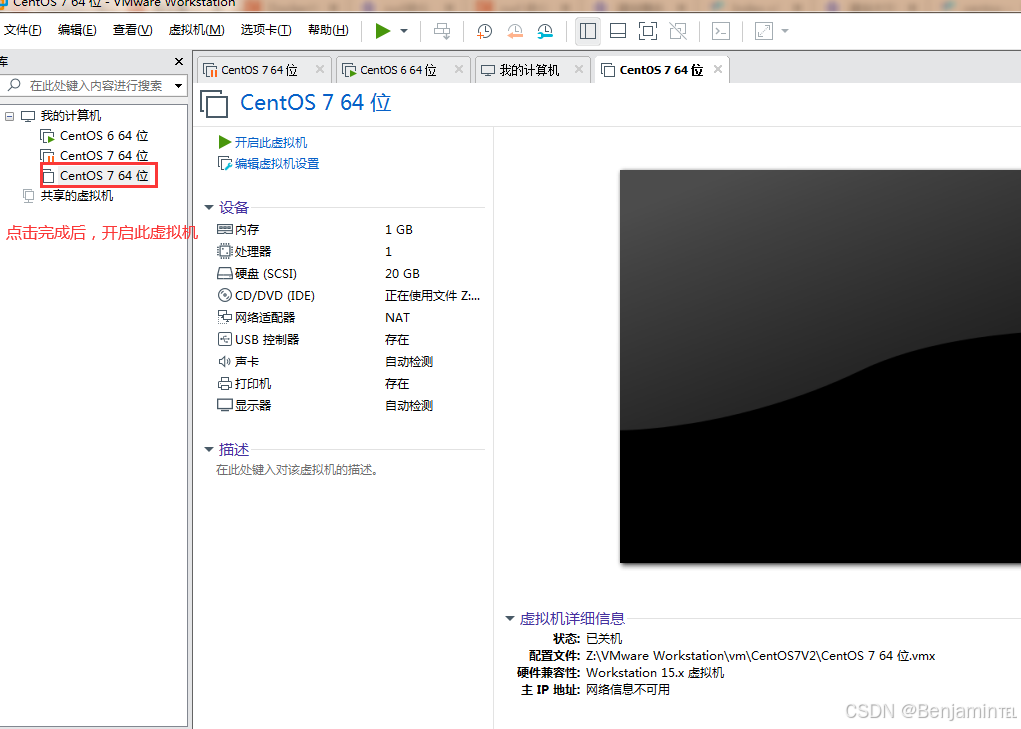Open the 文件(F) menu
Image resolution: width=1021 pixels, height=729 pixels.
tap(23, 30)
